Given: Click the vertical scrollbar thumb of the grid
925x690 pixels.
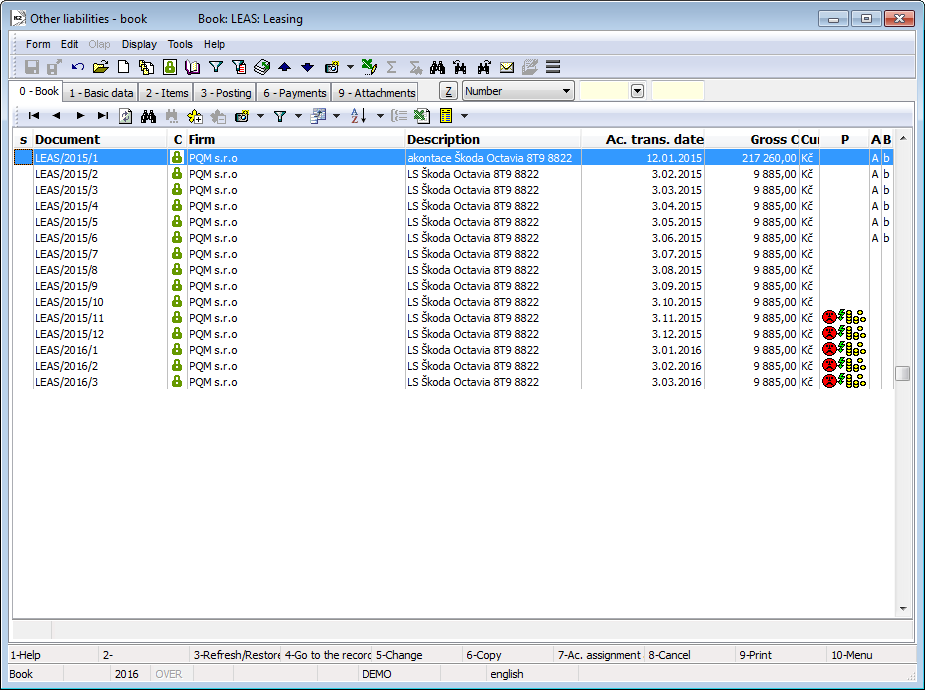Looking at the screenshot, I should tap(903, 373).
